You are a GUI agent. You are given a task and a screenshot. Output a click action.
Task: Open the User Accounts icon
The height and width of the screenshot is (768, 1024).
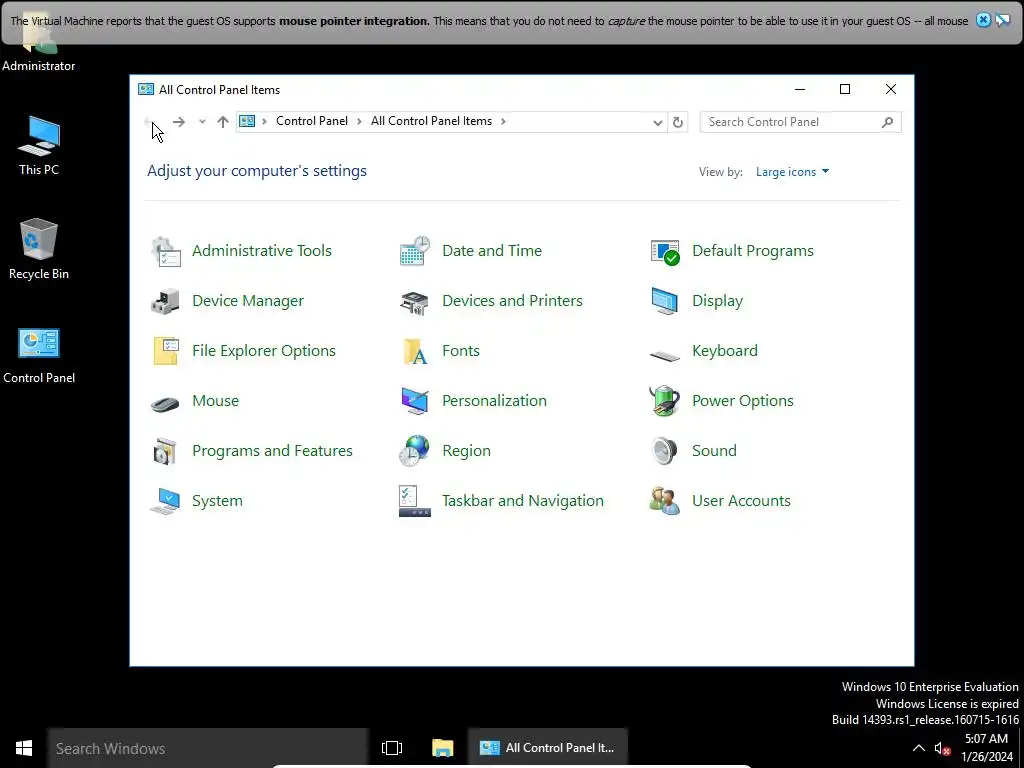click(x=665, y=501)
